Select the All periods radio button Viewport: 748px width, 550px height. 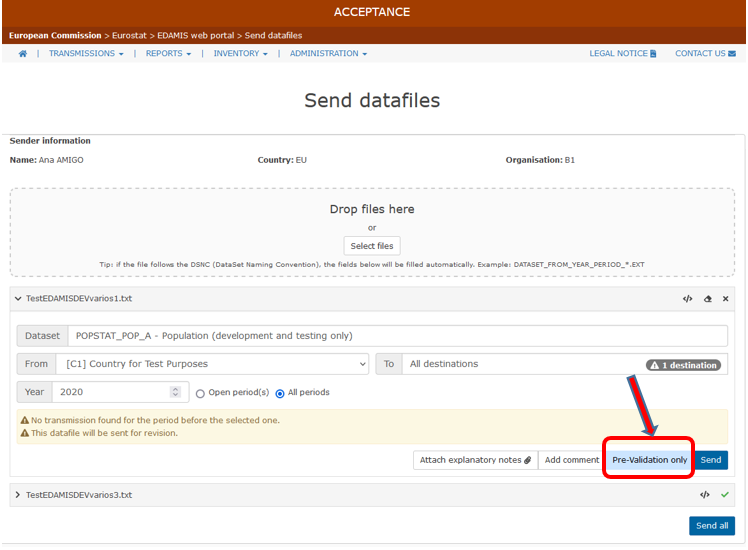(x=280, y=394)
